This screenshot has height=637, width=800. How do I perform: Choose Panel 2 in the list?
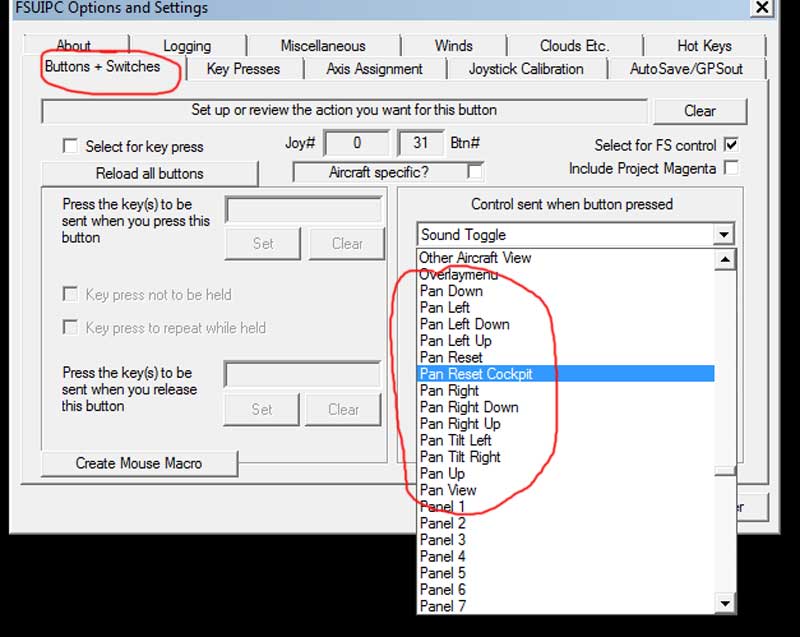(565, 523)
